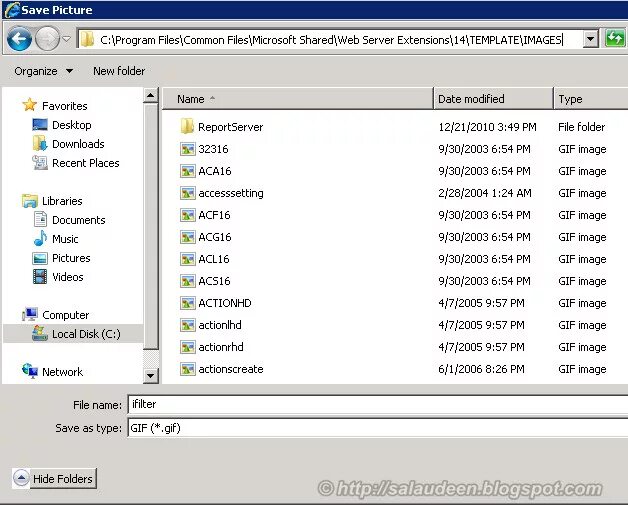Viewport: 628px width, 505px height.
Task: Open the recent locations dropdown arrow
Action: tap(66, 39)
